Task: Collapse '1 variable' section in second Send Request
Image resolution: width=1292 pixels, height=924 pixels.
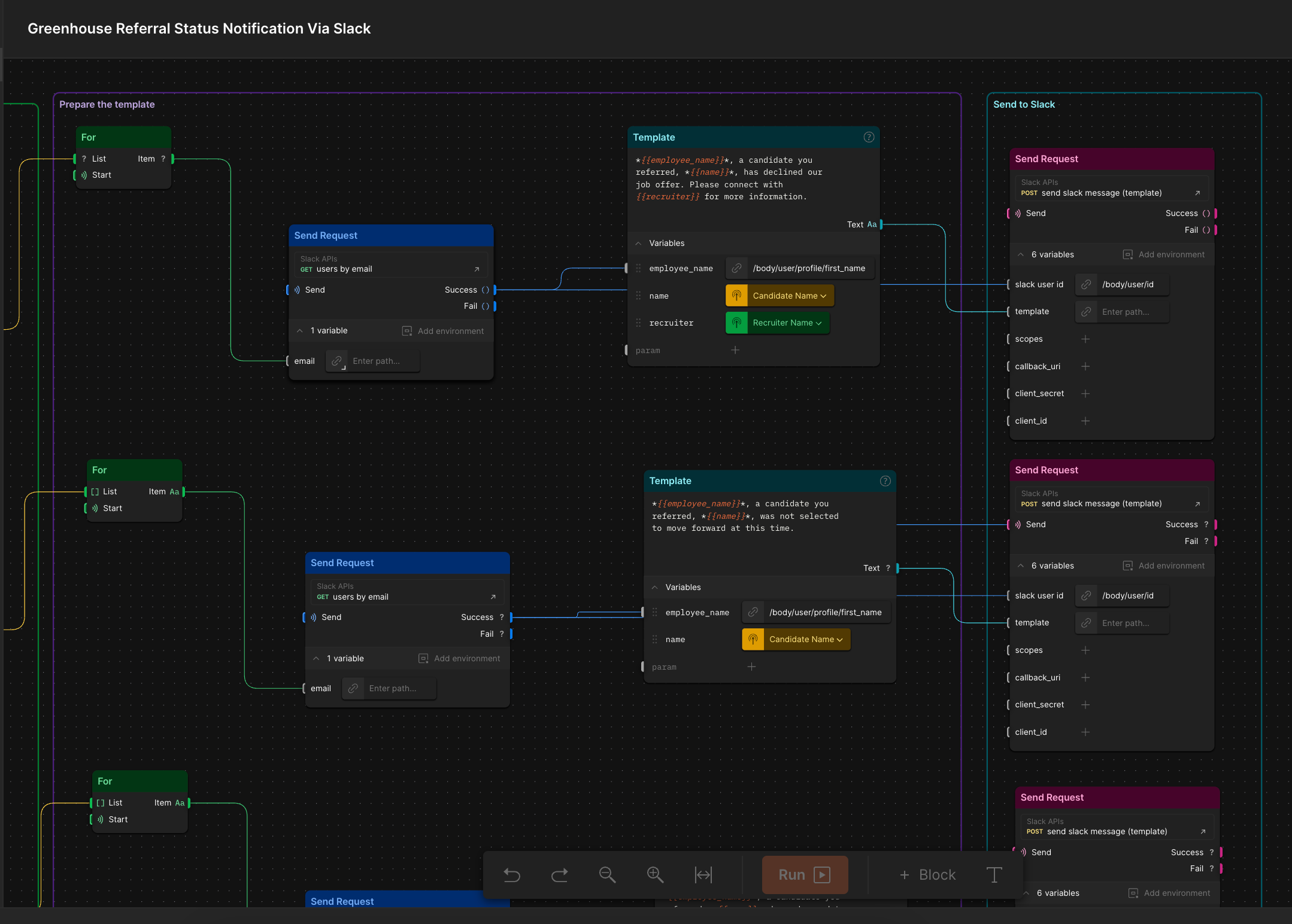Action: click(x=316, y=658)
